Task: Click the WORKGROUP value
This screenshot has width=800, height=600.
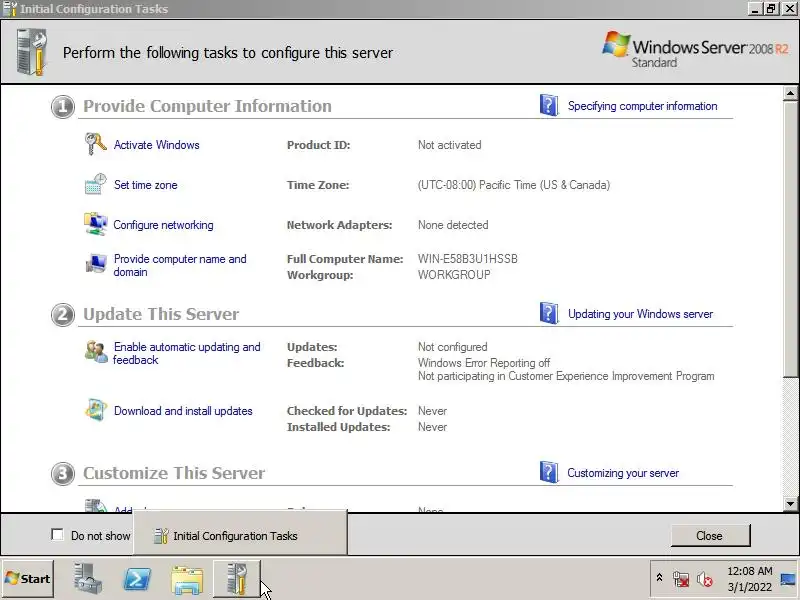Action: point(454,274)
